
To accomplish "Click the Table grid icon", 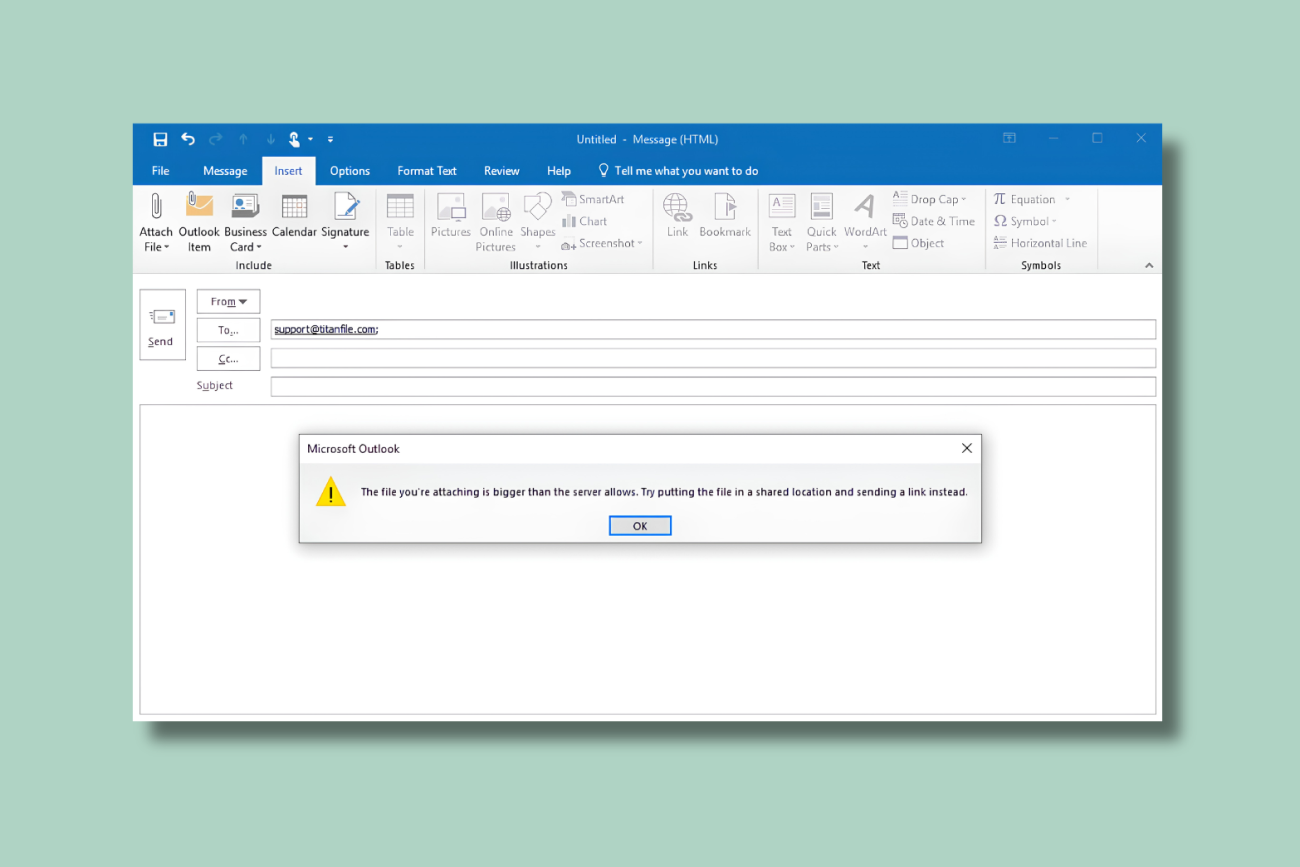I will point(400,206).
